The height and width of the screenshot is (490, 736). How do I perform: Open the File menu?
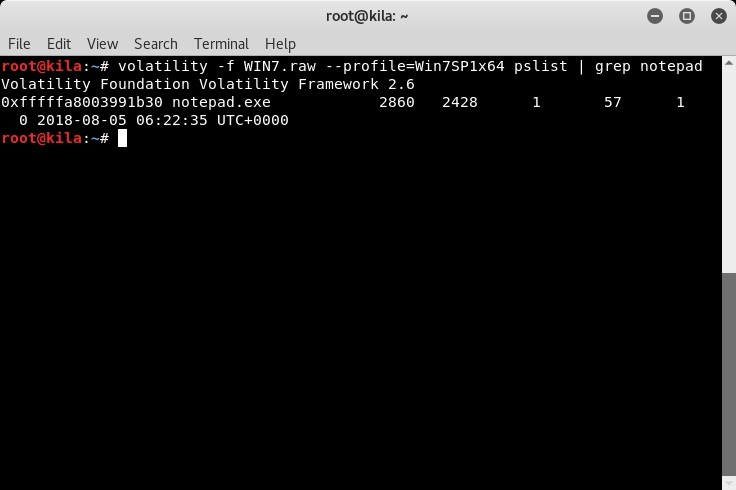click(19, 44)
